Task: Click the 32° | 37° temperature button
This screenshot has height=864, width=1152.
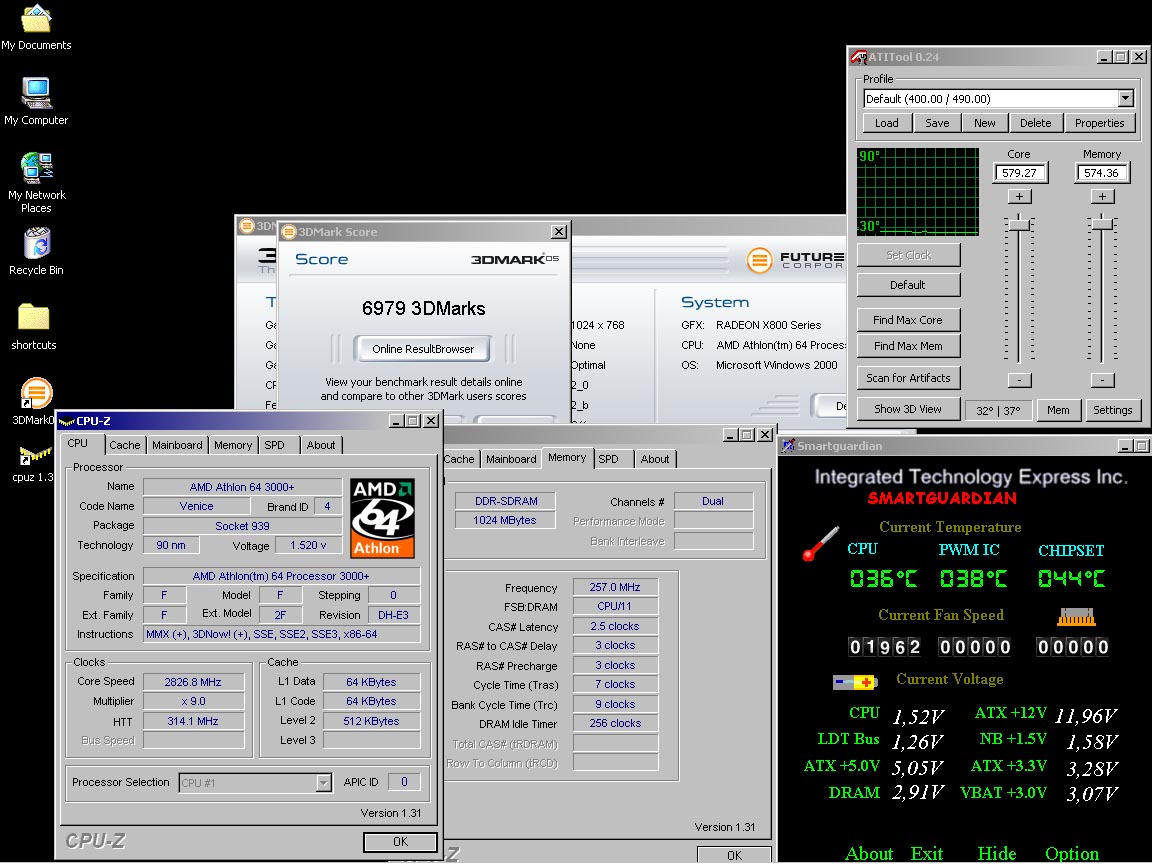Action: coord(998,411)
